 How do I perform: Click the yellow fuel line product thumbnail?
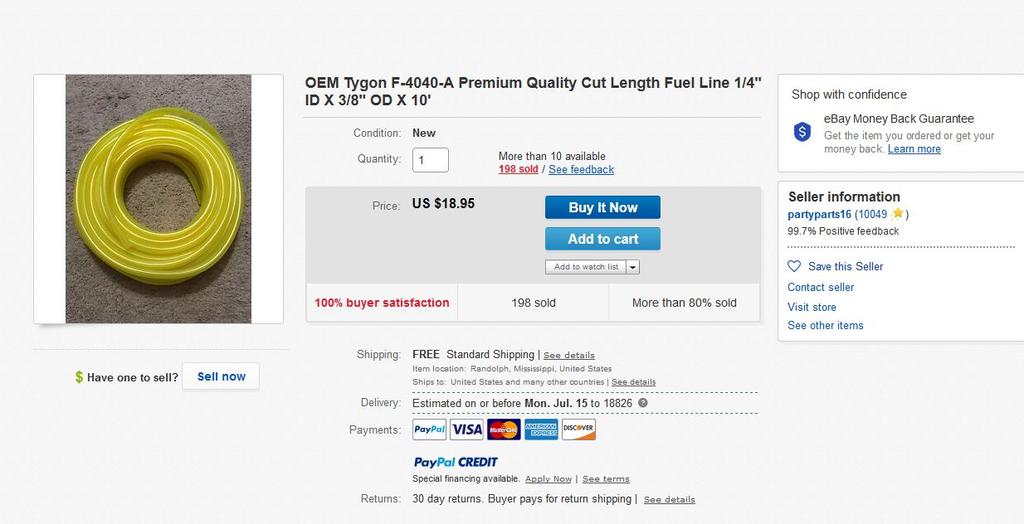click(x=159, y=199)
